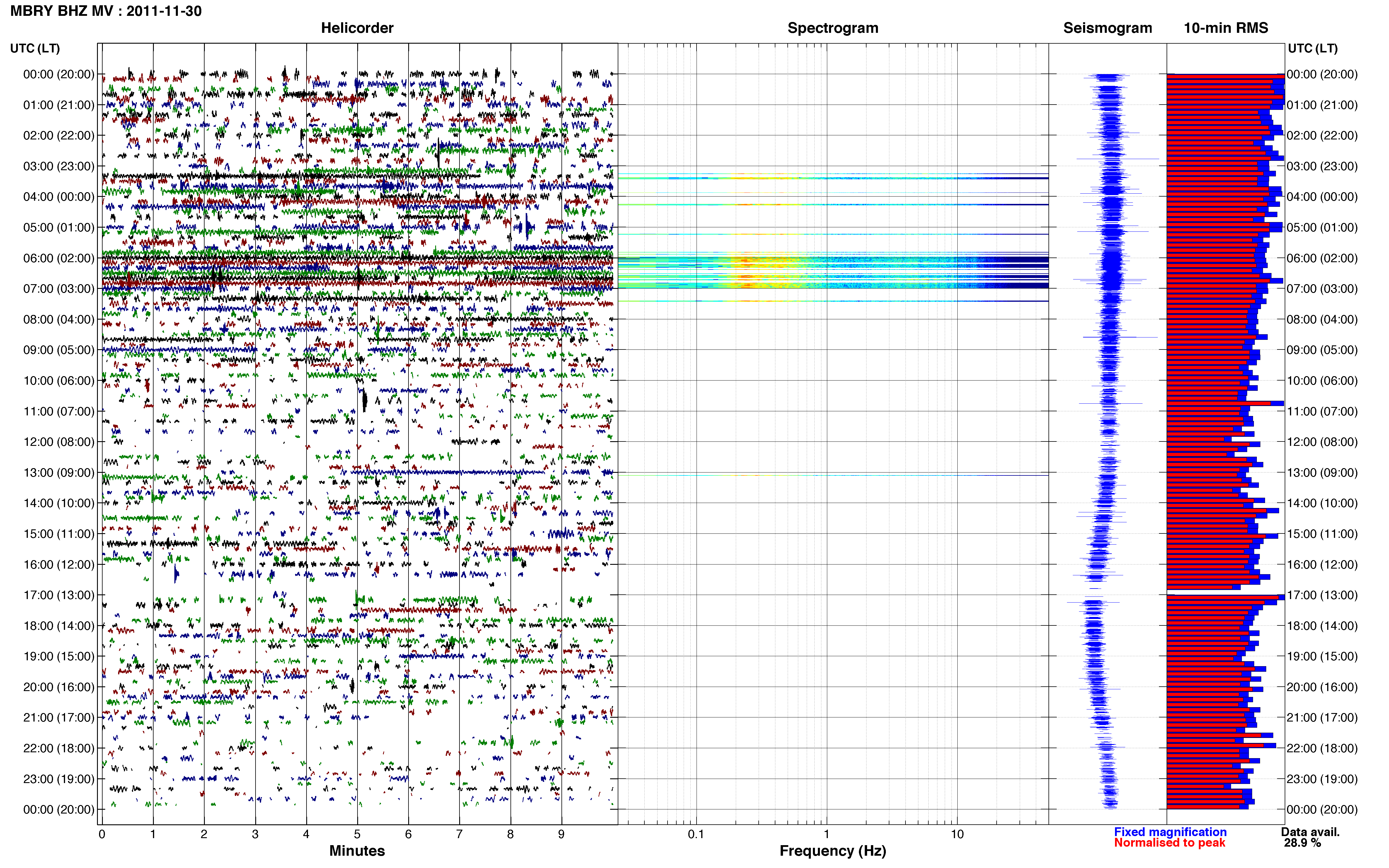Click the left '17:00 (13:00)' time label
Viewport: 1389px width, 868px height.
pos(59,595)
